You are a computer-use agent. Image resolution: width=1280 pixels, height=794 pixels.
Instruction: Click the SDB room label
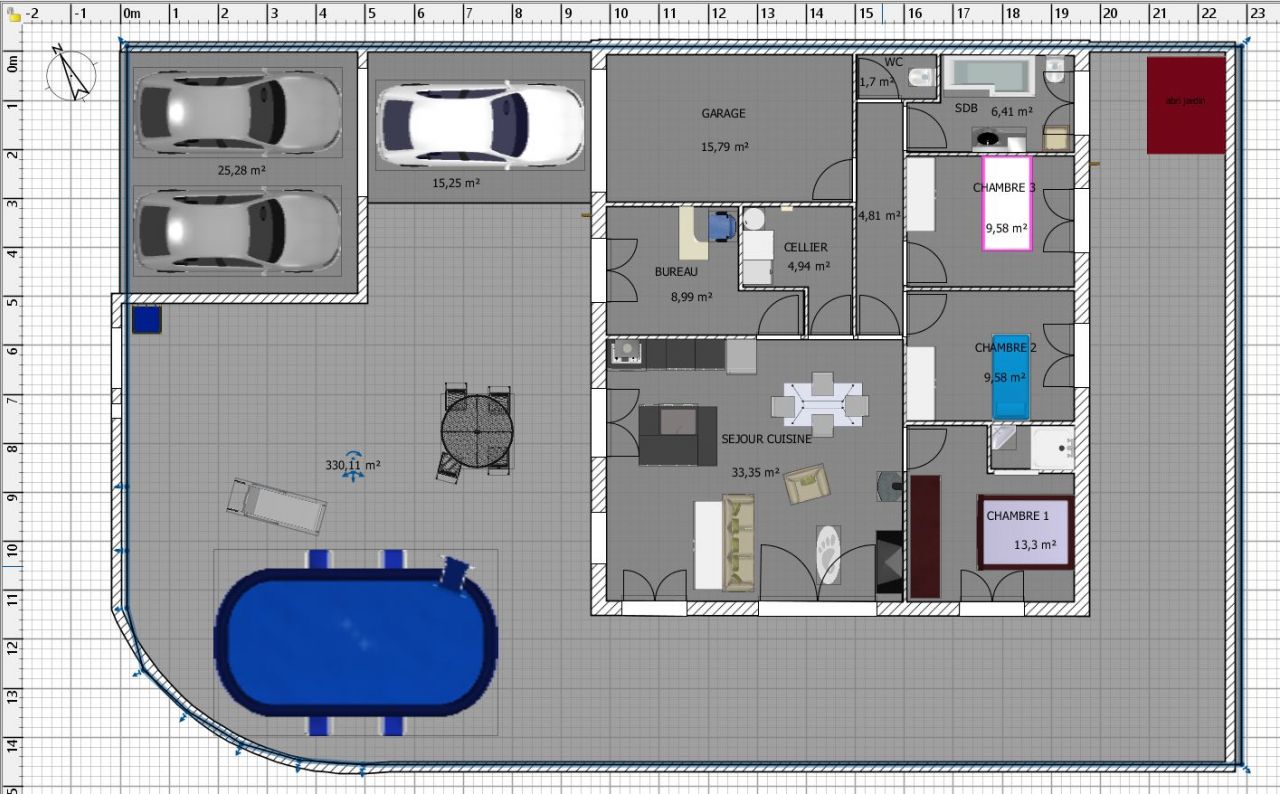(x=966, y=108)
